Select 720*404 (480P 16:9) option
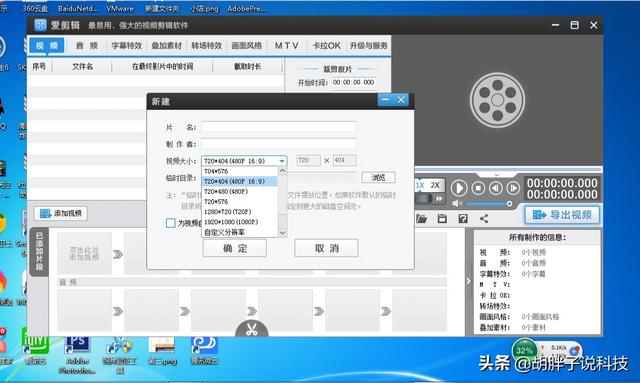The image size is (640, 383). (x=240, y=181)
